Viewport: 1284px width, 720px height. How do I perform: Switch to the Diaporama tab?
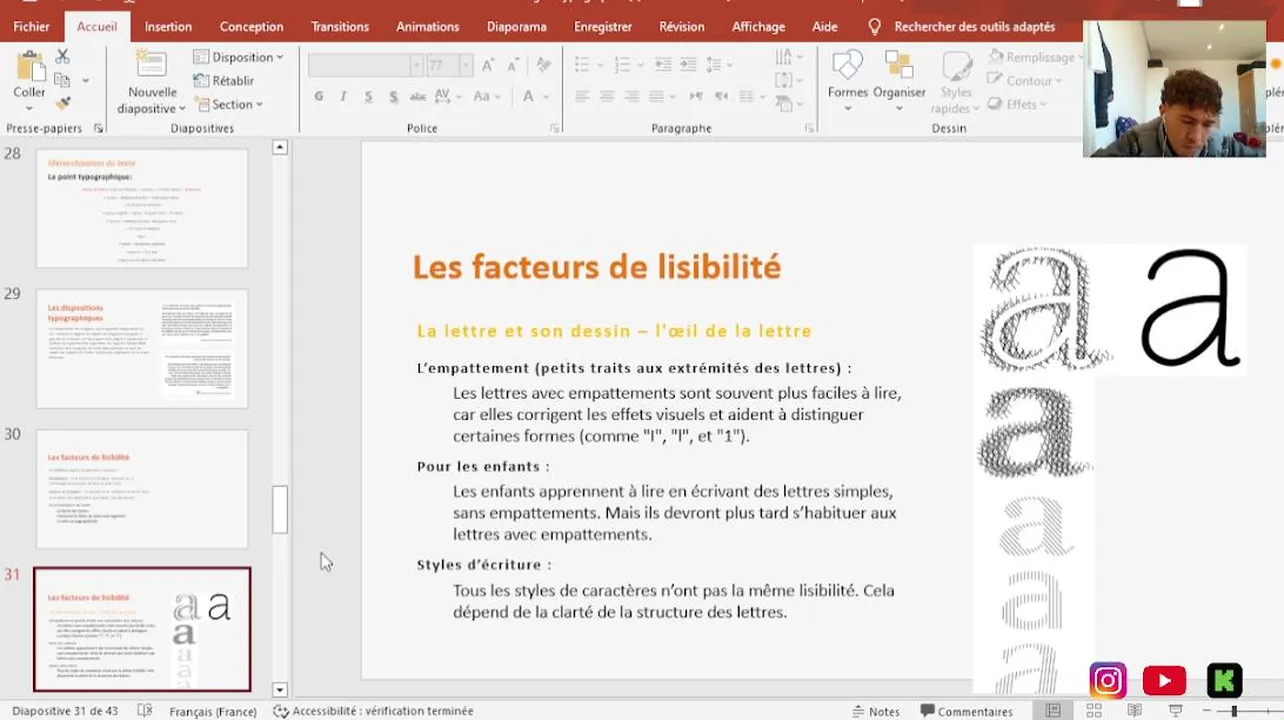(x=517, y=27)
